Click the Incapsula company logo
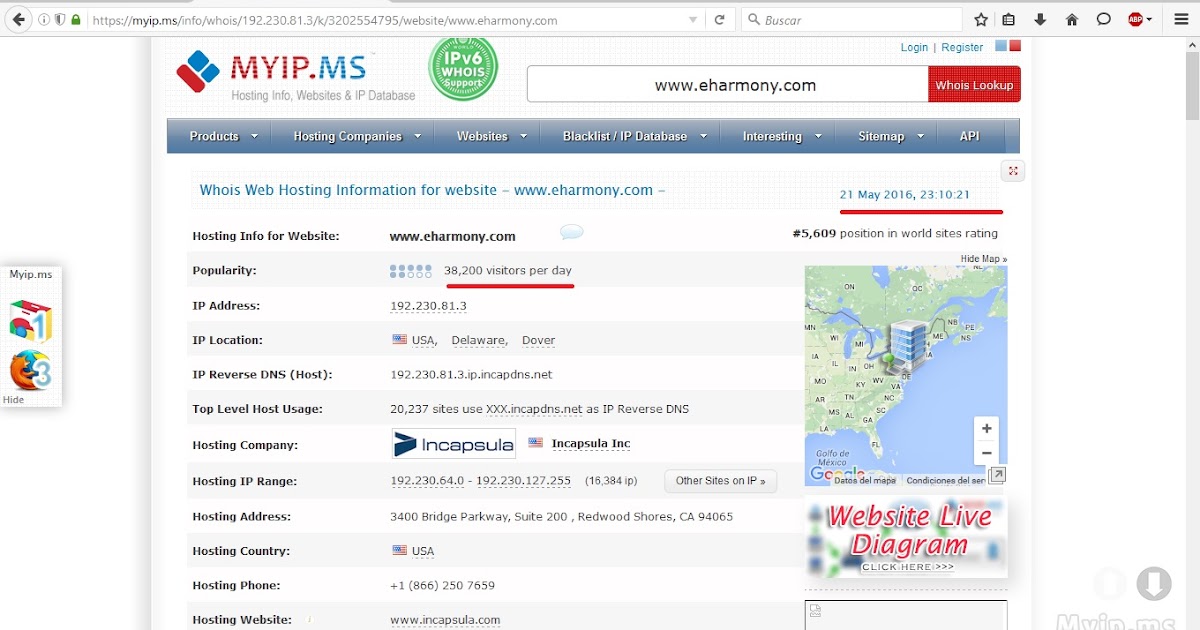The image size is (1200, 630). [x=453, y=444]
